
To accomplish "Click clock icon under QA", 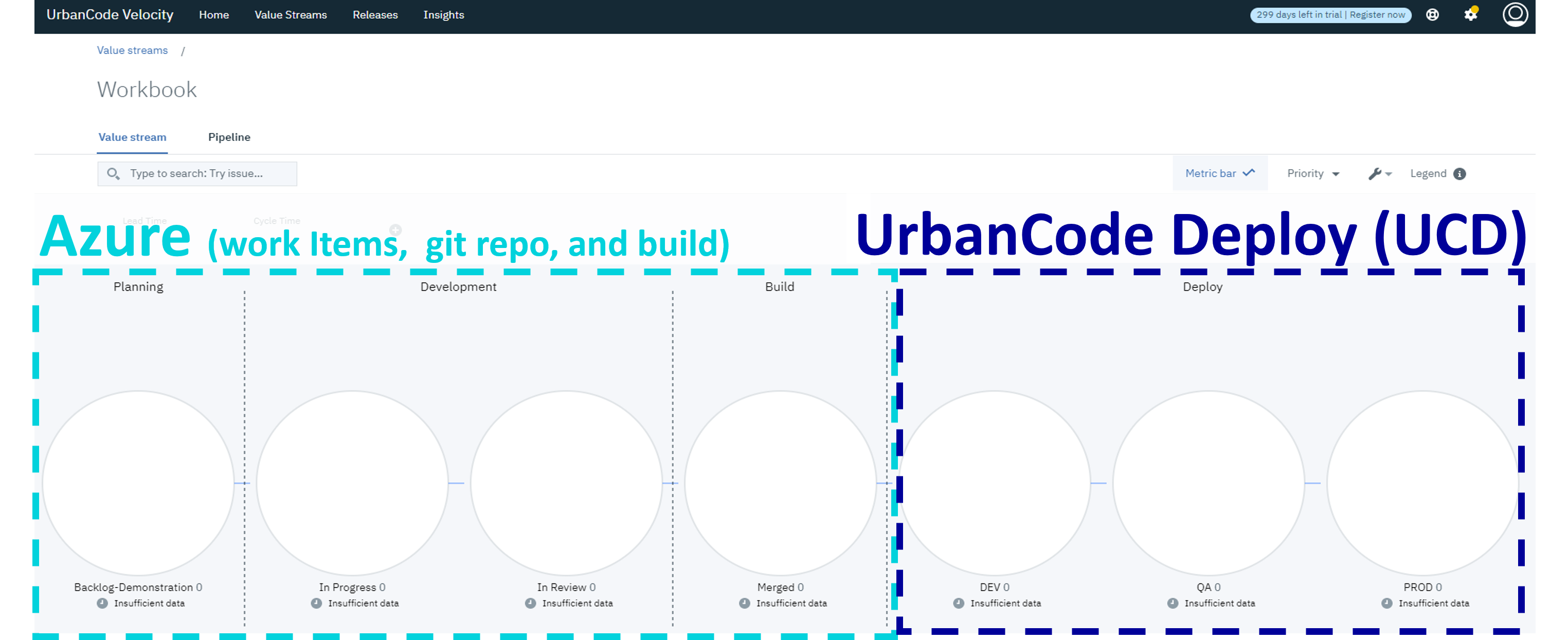I will (x=1173, y=603).
